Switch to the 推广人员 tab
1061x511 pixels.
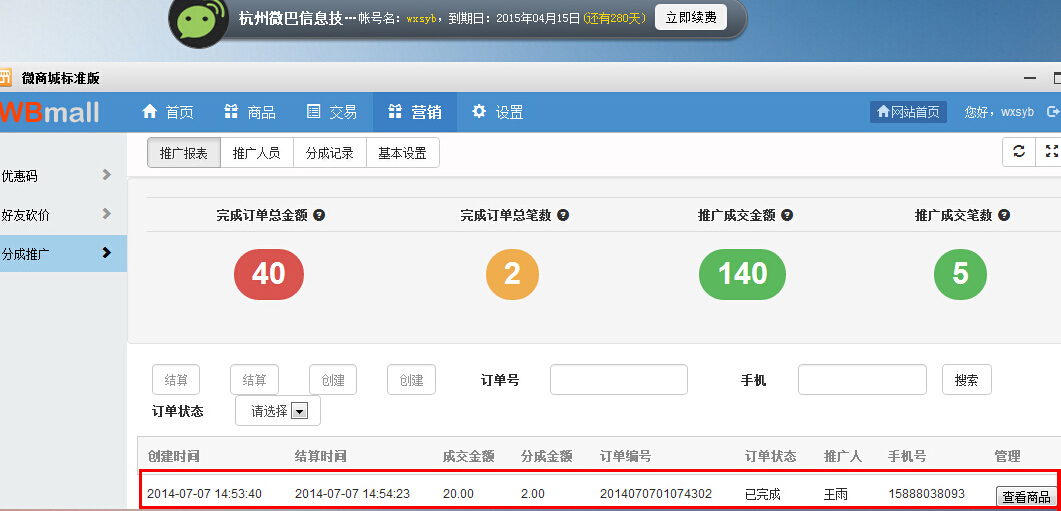256,153
